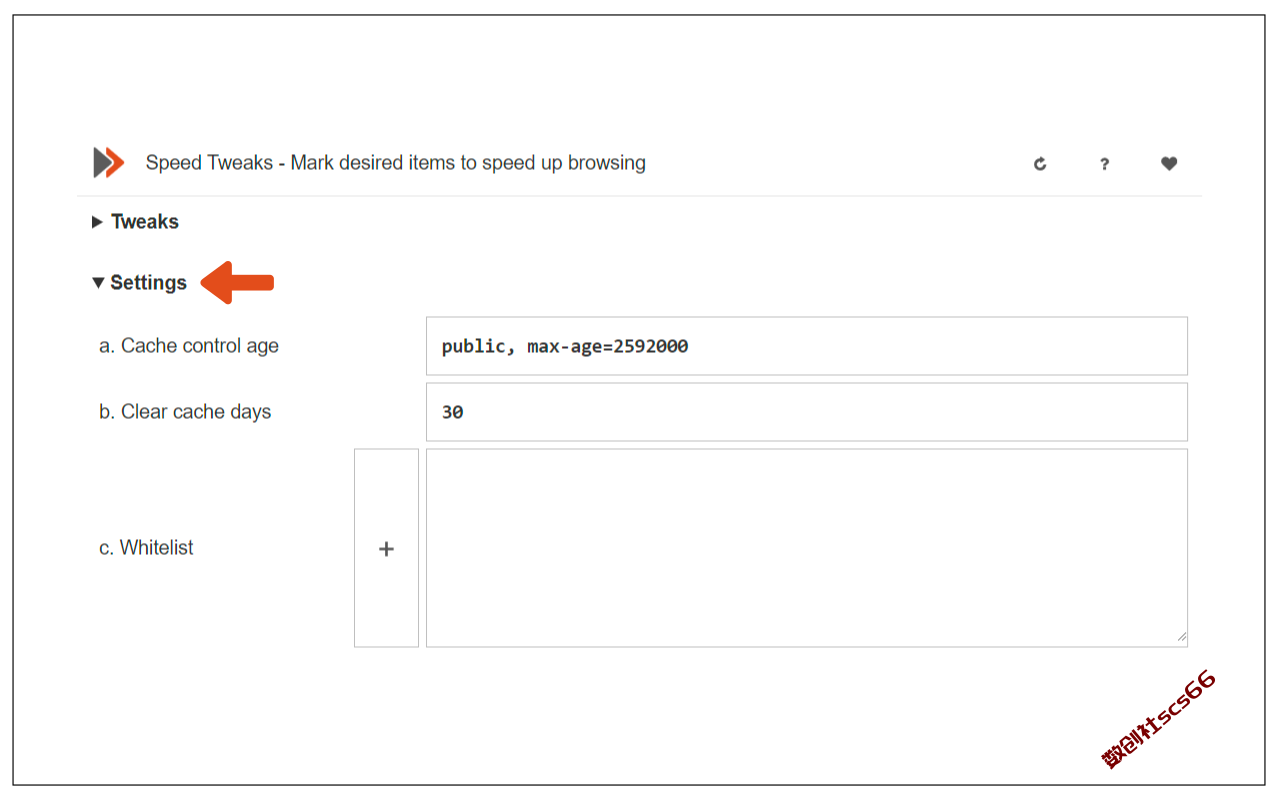Viewport: 1280px width, 800px height.
Task: Click the 'public, max-age=2592000' value text
Action: point(565,347)
